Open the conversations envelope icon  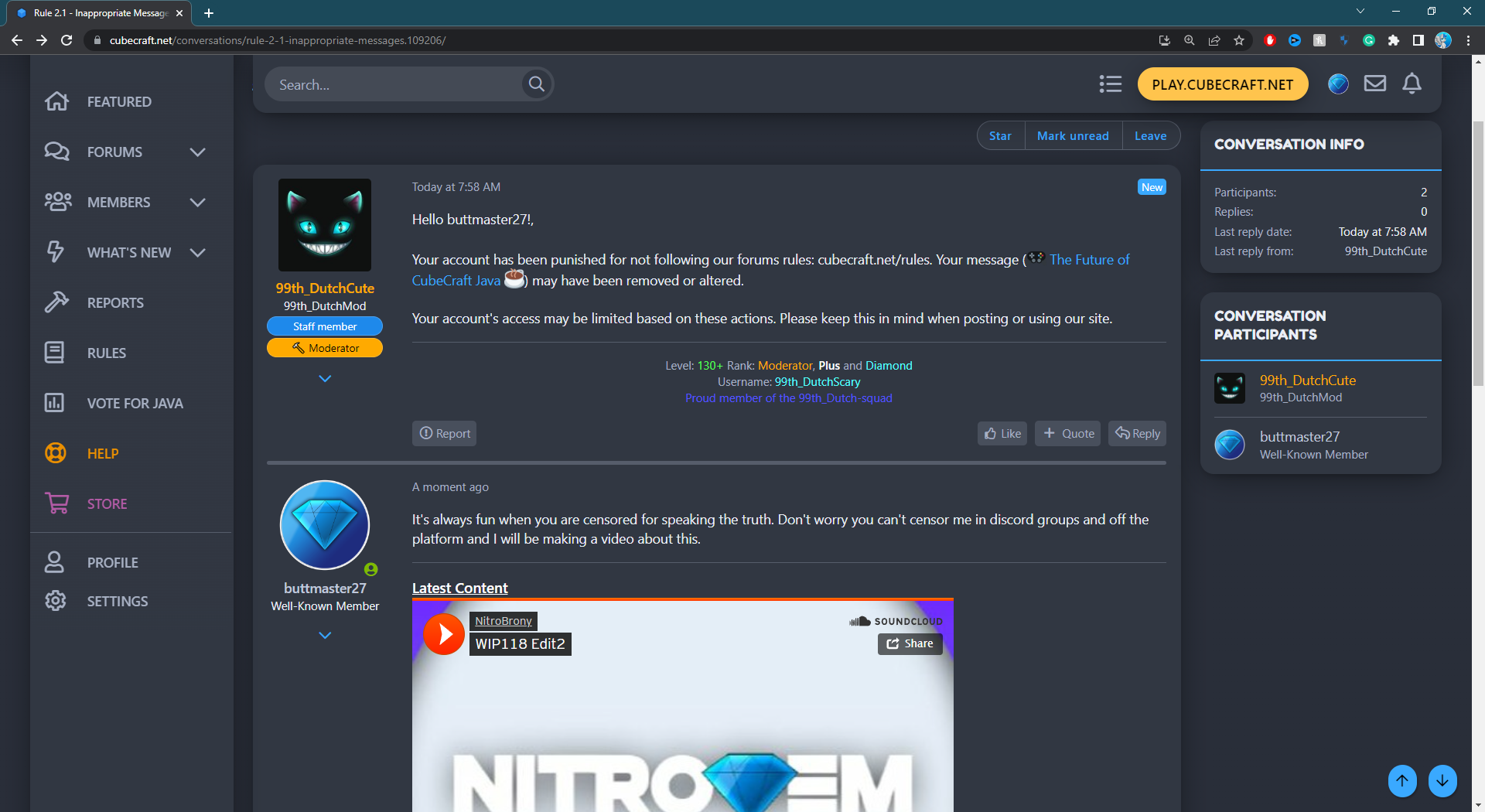(1375, 84)
